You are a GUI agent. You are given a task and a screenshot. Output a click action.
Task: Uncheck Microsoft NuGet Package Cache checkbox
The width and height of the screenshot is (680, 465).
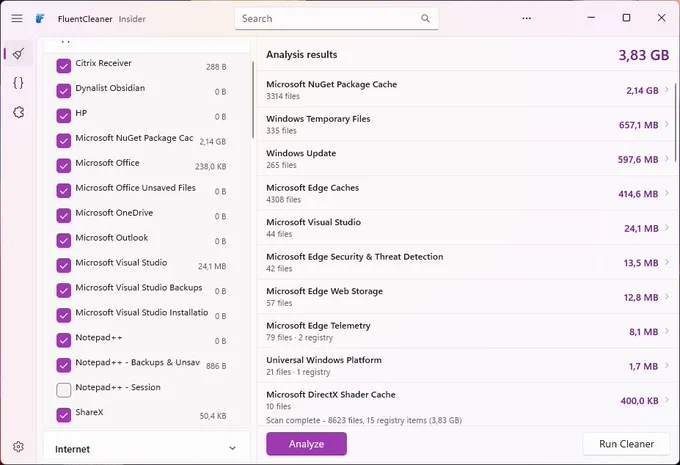point(64,141)
